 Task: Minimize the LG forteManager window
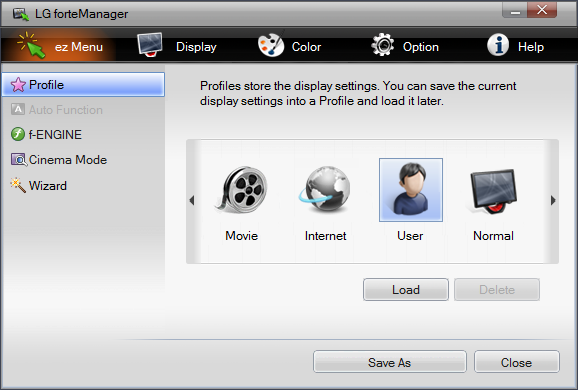515,10
